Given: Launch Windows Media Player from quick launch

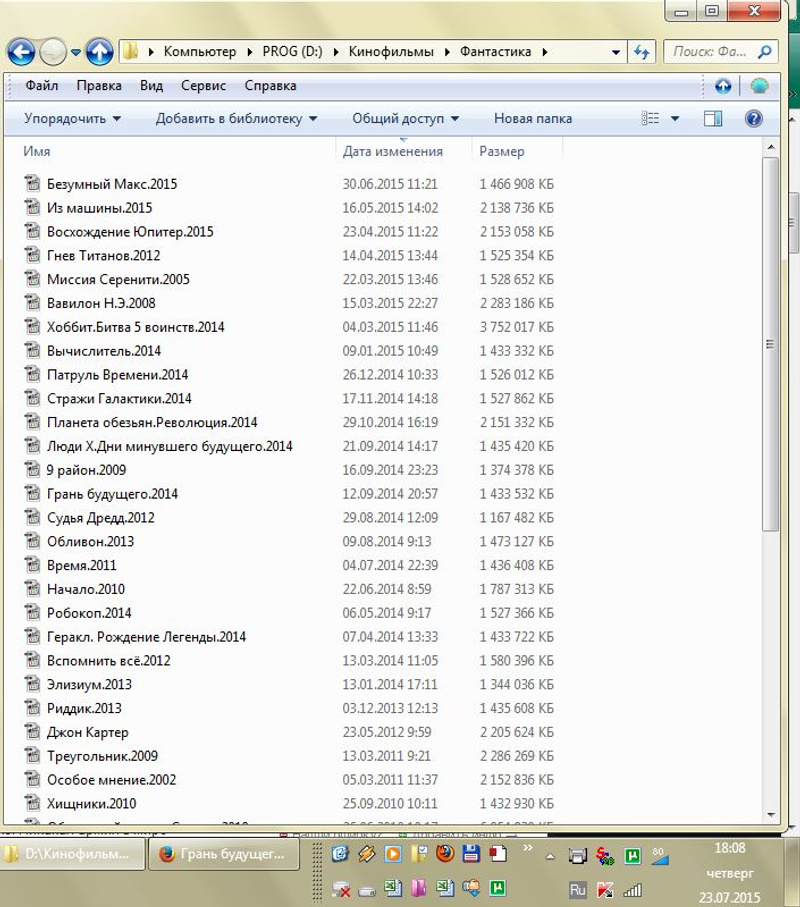Looking at the screenshot, I should (393, 854).
